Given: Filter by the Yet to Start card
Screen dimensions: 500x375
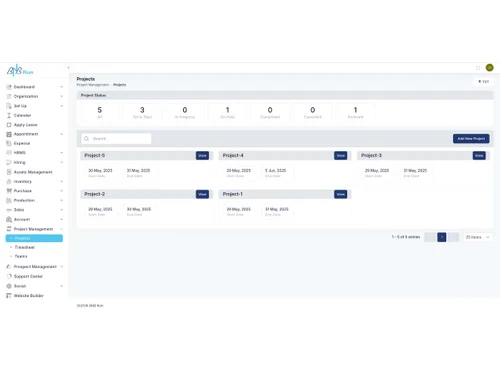Looking at the screenshot, I should (x=142, y=113).
